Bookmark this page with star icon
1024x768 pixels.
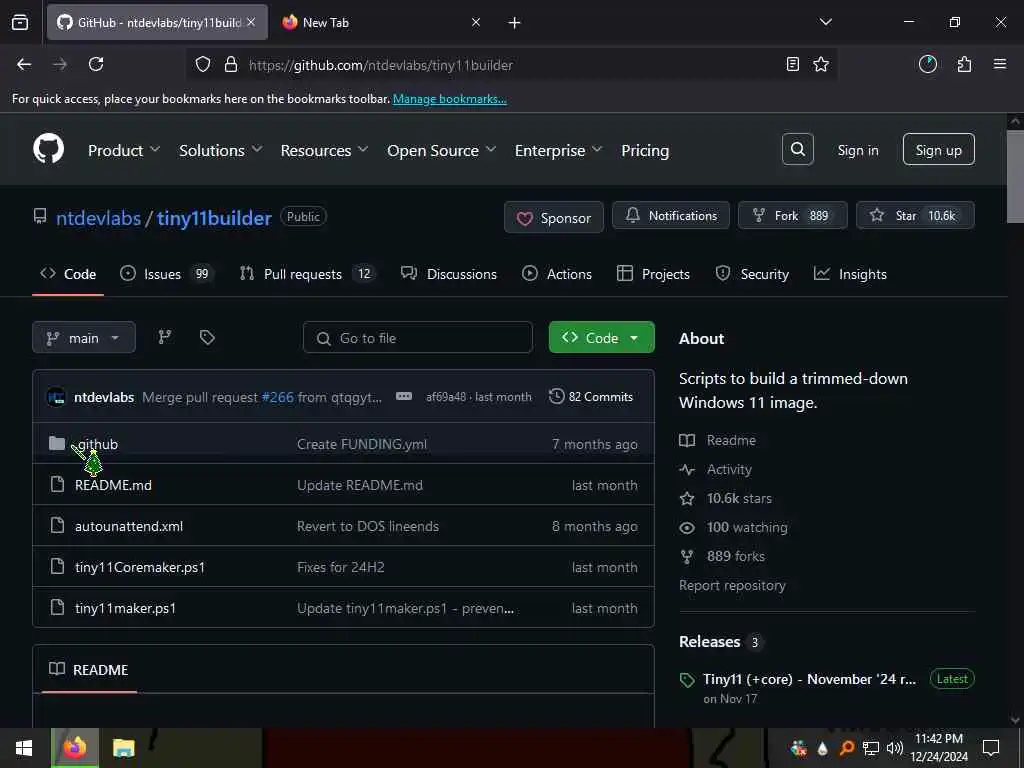821,64
